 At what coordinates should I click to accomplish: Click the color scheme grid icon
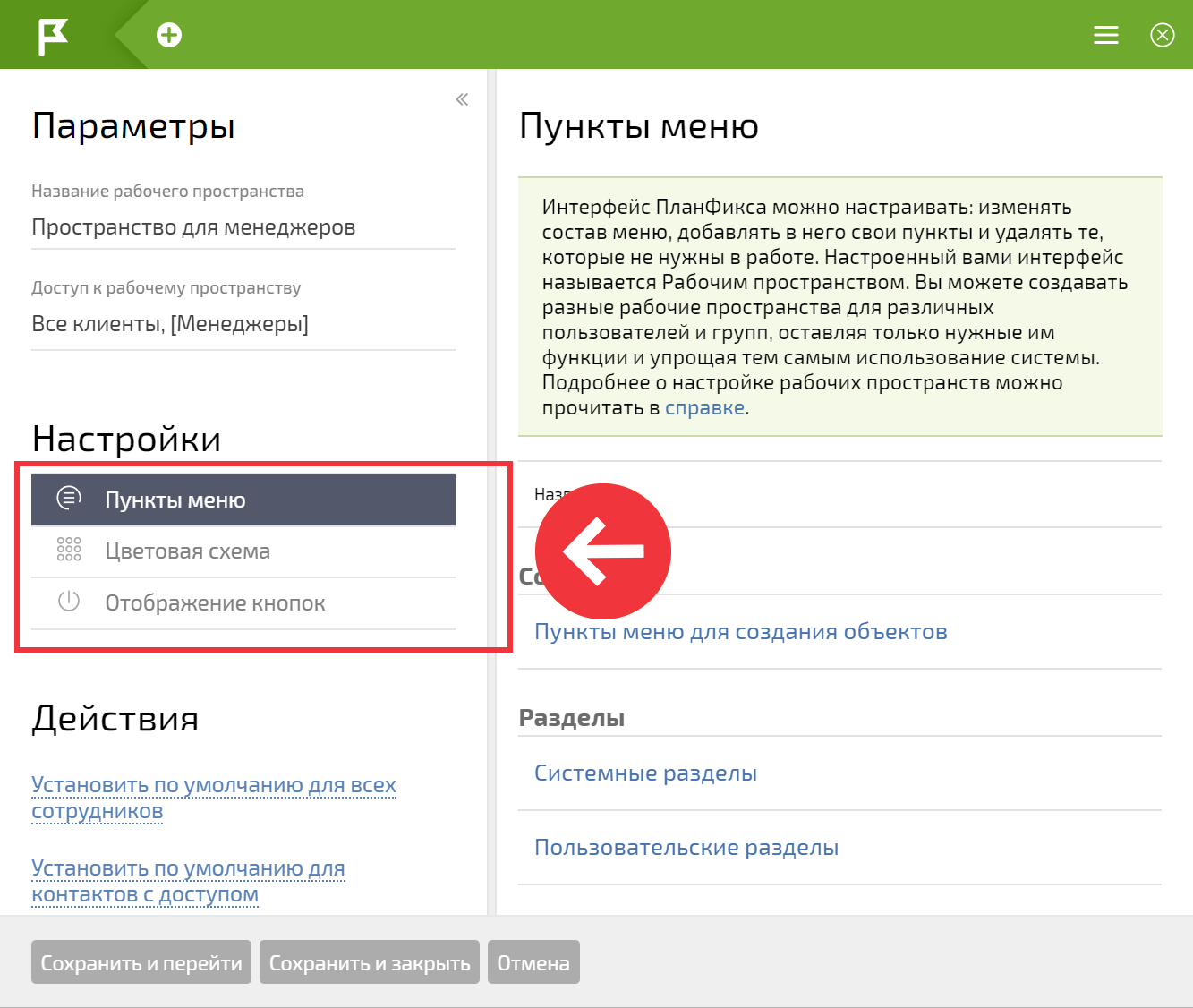coord(69,550)
